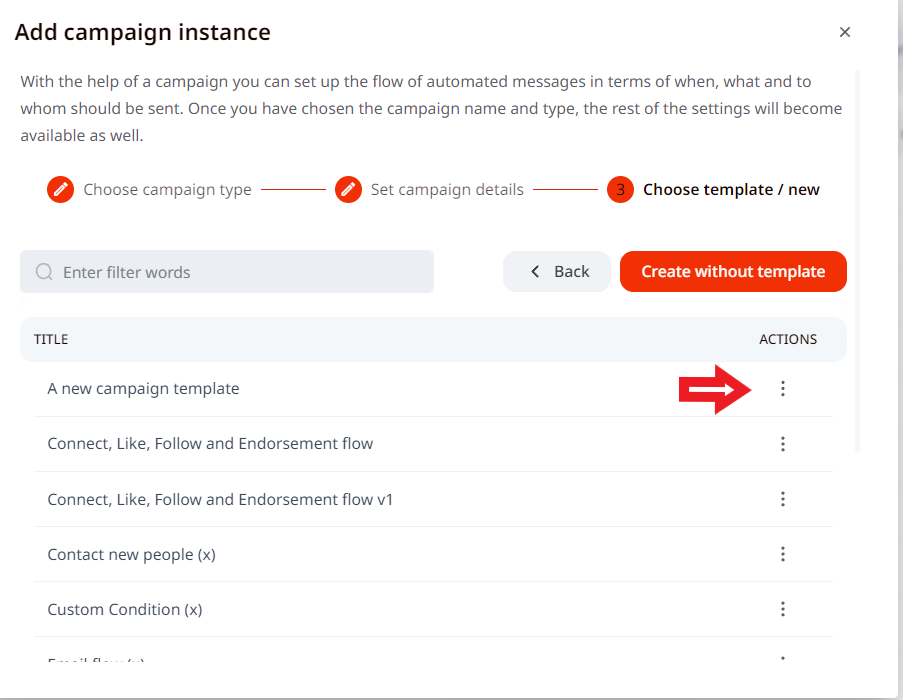Select Contact new people (x) template

[x=131, y=554]
